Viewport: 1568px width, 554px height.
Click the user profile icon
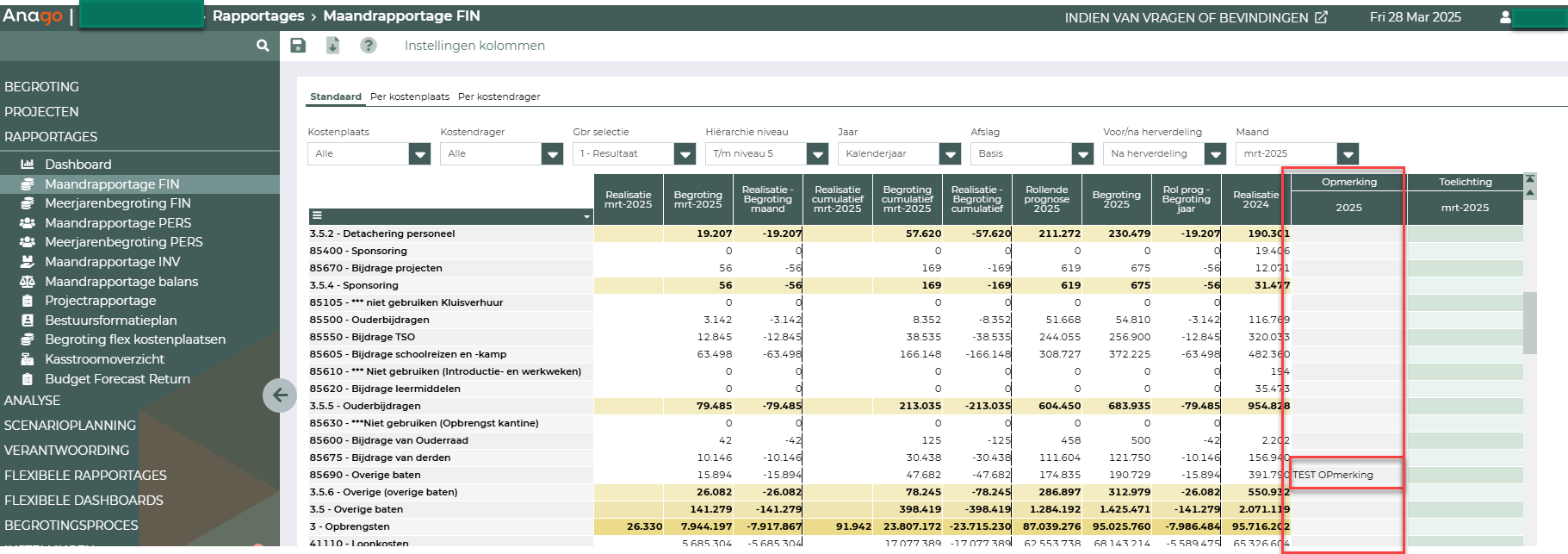(1505, 17)
